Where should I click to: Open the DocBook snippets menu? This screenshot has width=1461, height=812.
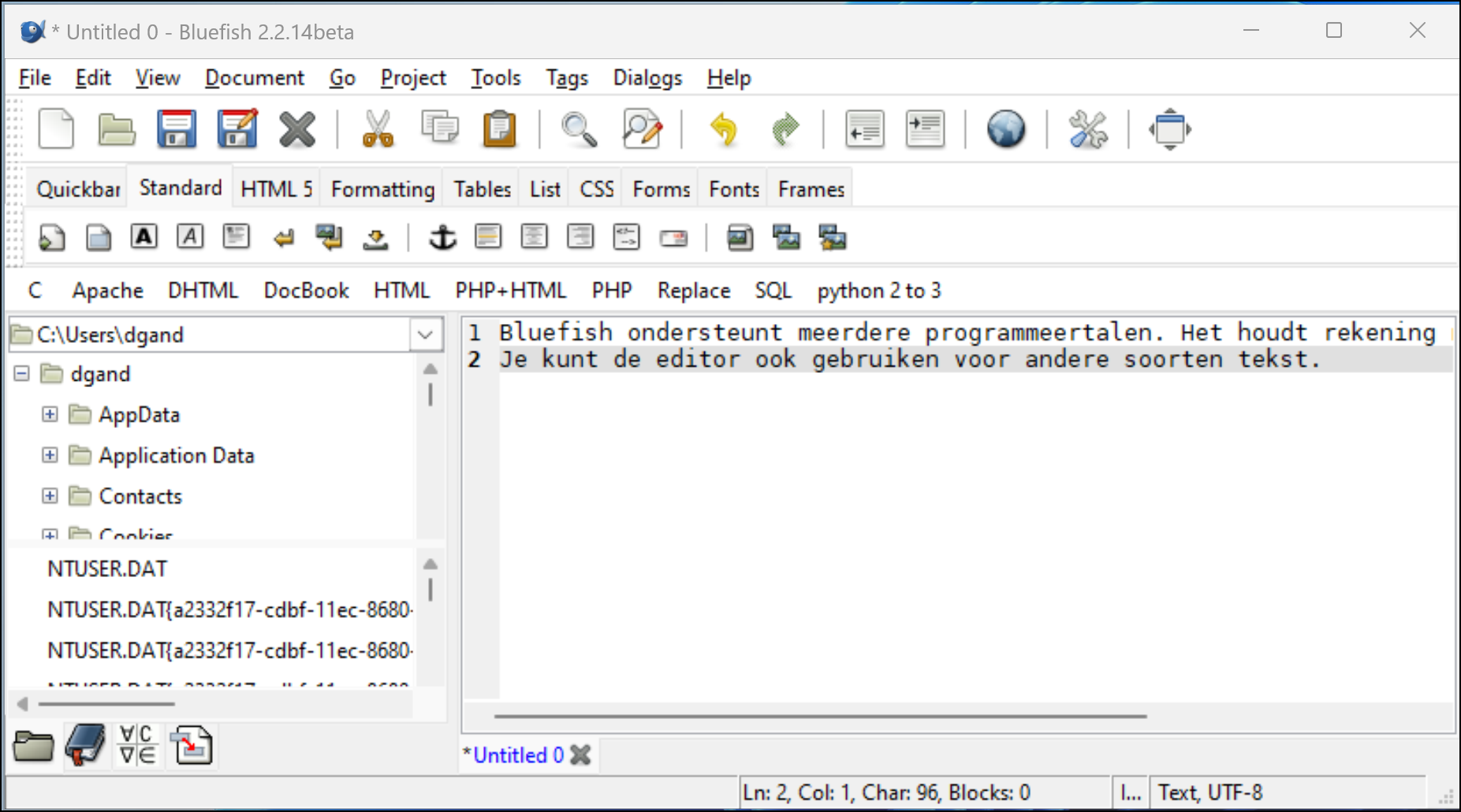click(x=307, y=290)
